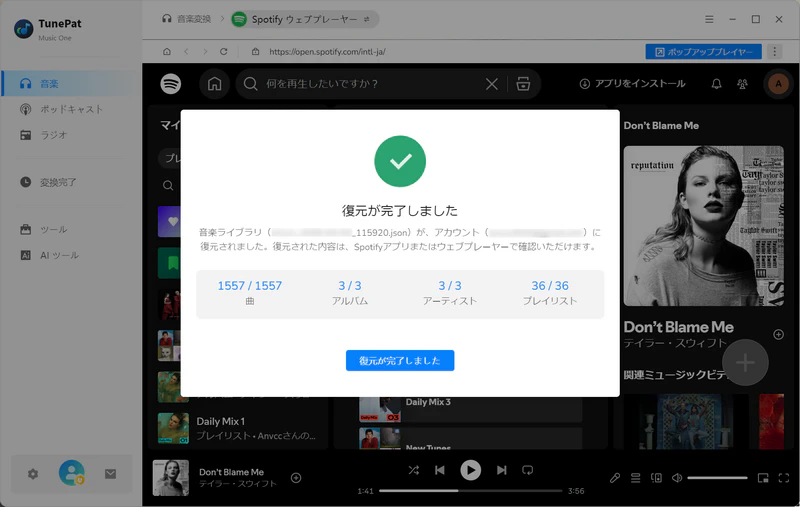Screen dimensions: 800x507
Task: Skip to the previous track
Action: point(440,470)
